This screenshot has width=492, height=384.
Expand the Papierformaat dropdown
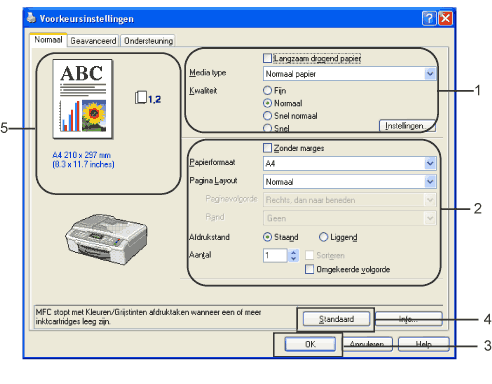[x=350, y=164]
